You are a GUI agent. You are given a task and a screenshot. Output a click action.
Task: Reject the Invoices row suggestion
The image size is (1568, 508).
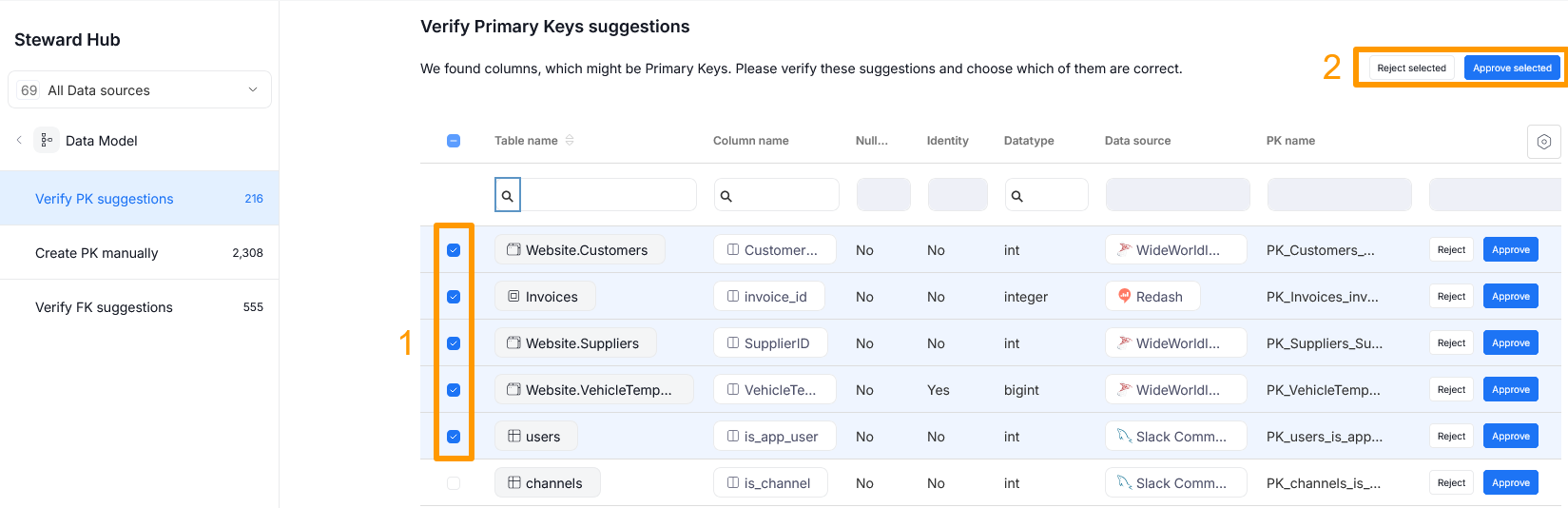click(1451, 296)
